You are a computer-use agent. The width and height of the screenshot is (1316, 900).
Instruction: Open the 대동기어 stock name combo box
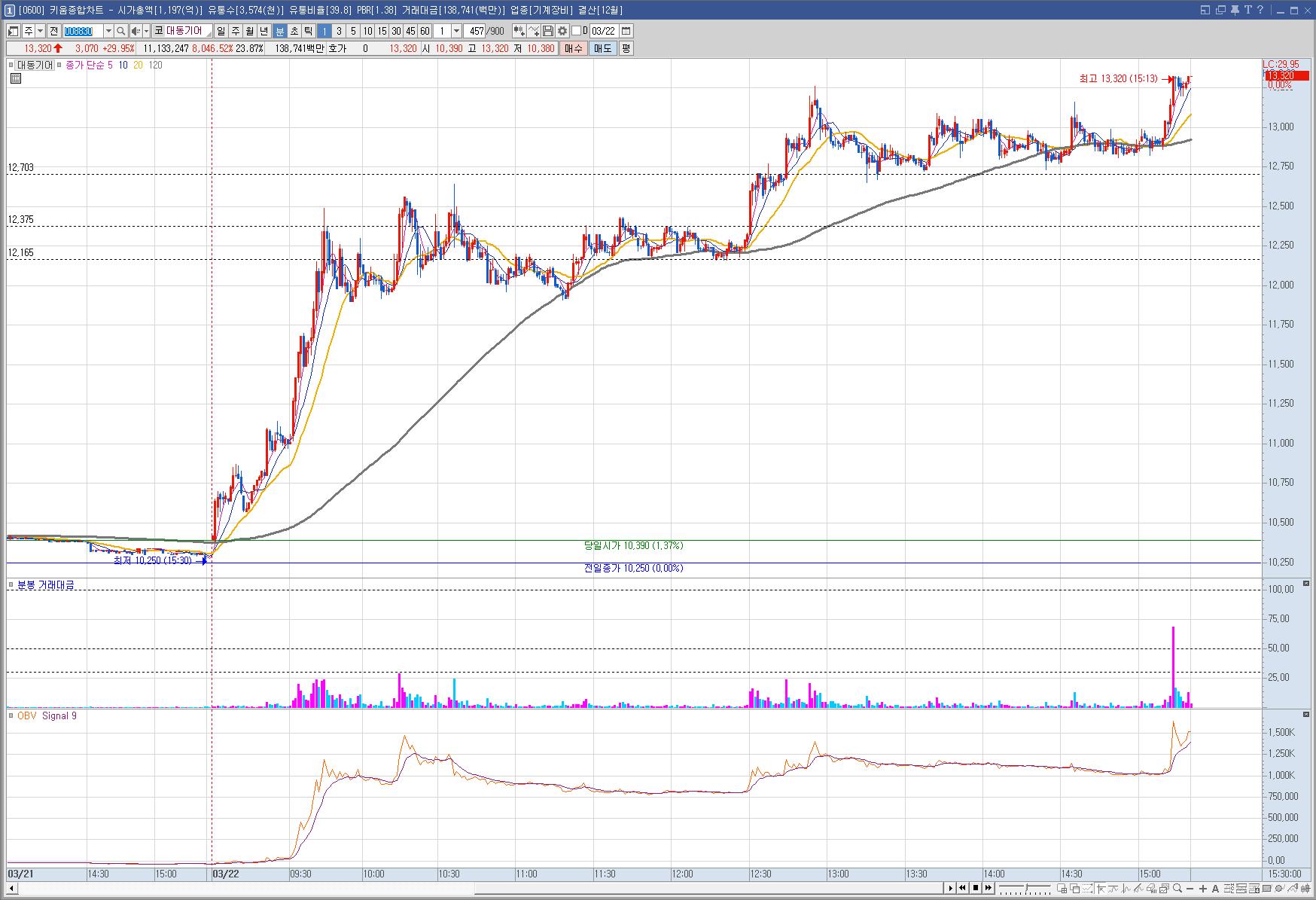tap(182, 31)
